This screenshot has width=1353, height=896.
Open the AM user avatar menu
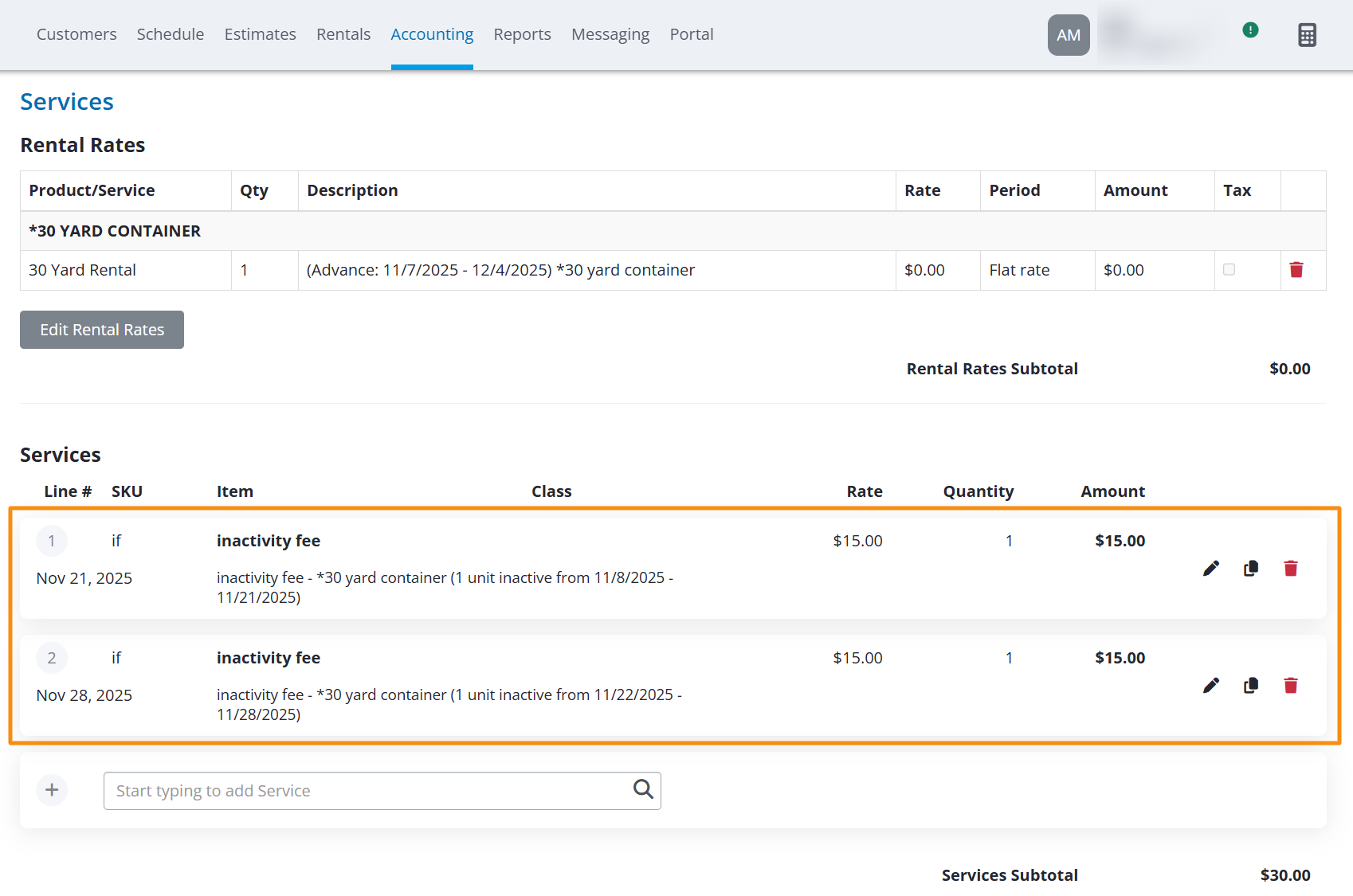(x=1069, y=35)
